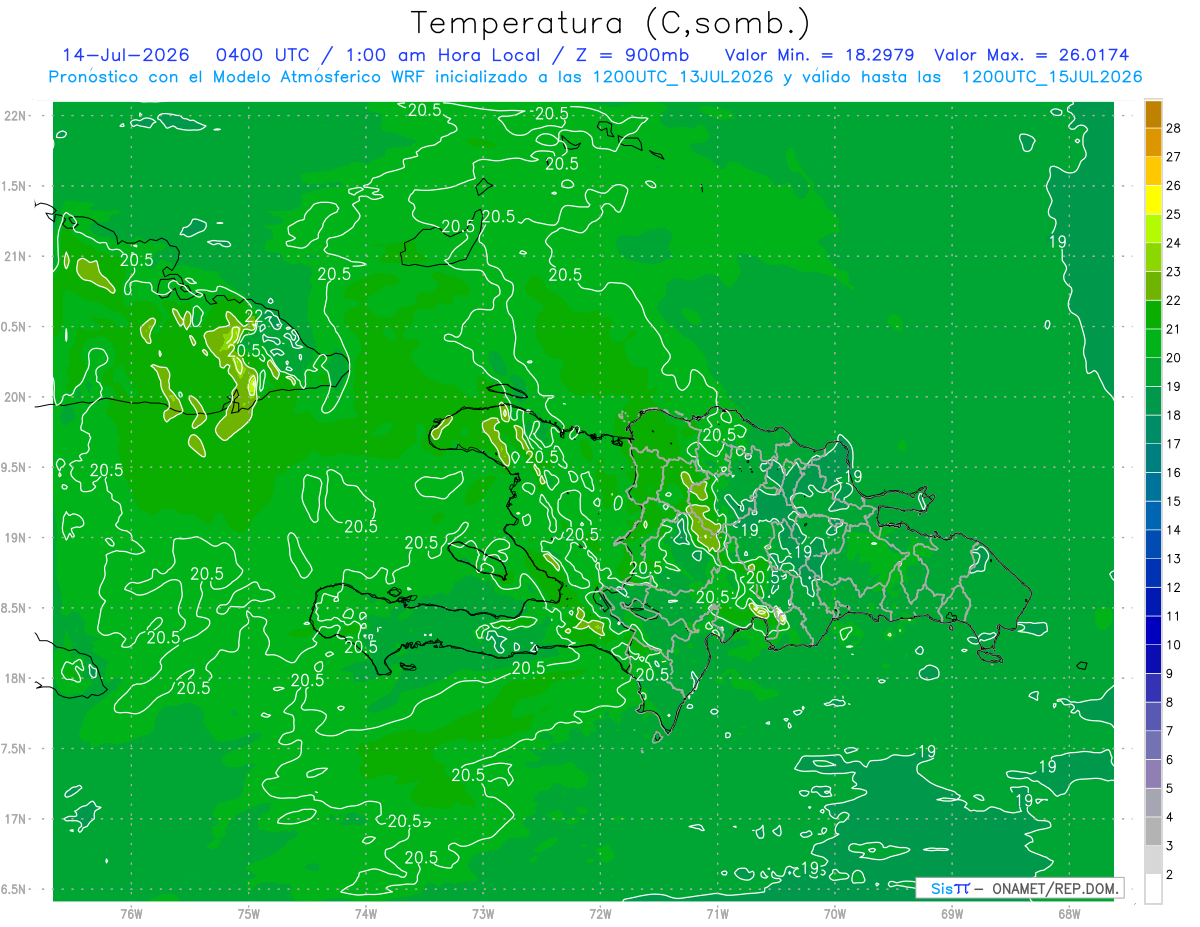Click the purple legend swatch between 6 and 7

(1153, 745)
